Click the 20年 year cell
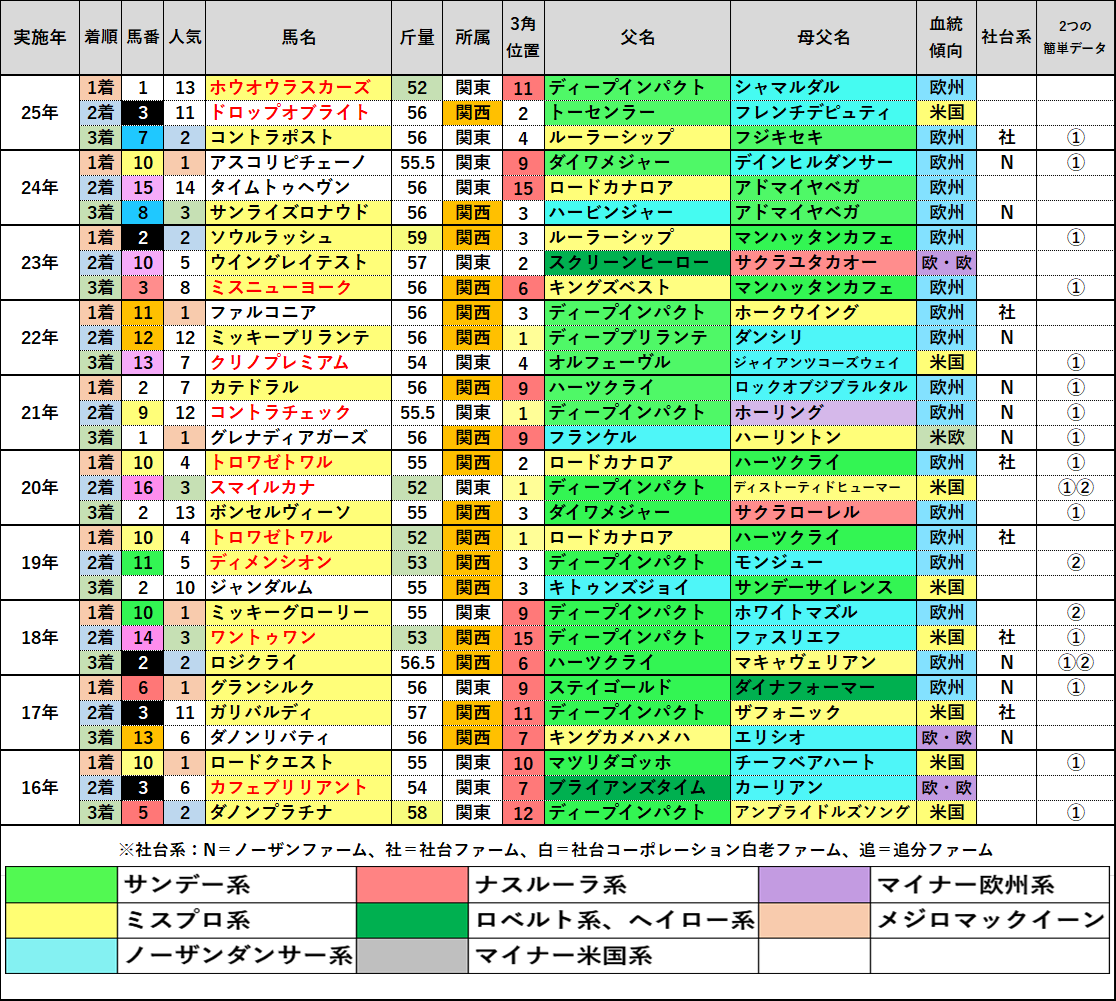This screenshot has height=1001, width=1116. pyautogui.click(x=40, y=488)
